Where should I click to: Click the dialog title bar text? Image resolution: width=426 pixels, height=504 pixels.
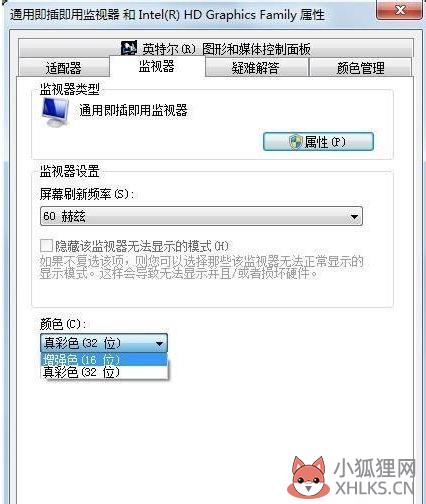click(x=167, y=15)
